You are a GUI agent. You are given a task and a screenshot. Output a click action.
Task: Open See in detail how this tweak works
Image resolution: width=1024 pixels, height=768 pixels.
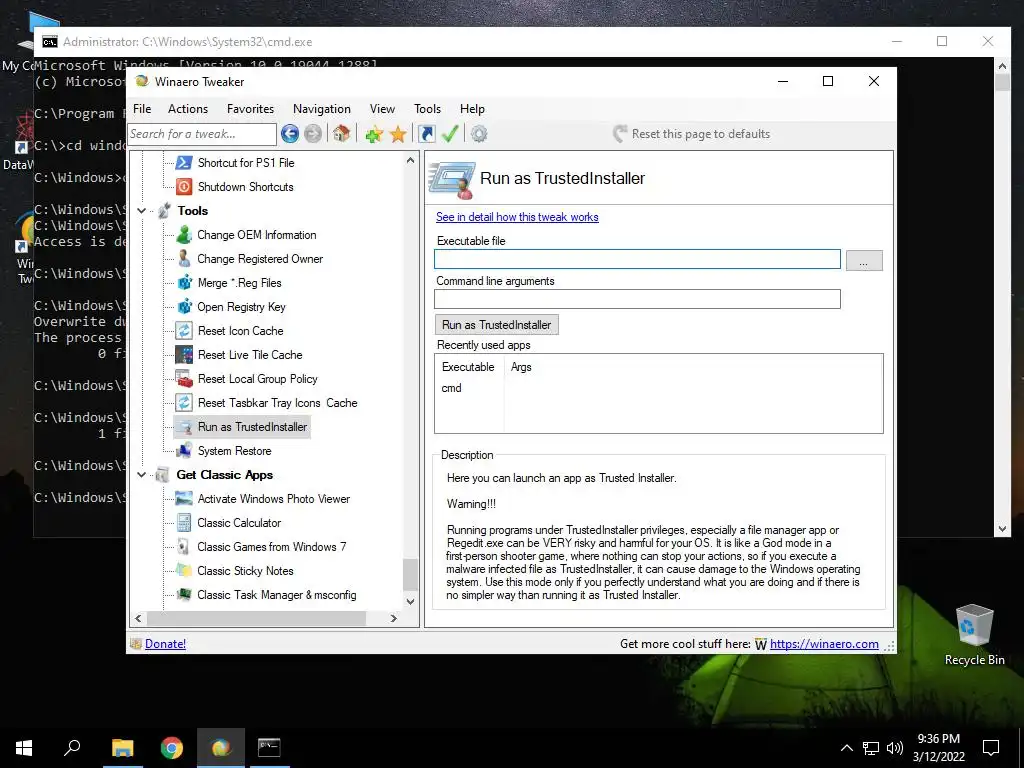[517, 217]
